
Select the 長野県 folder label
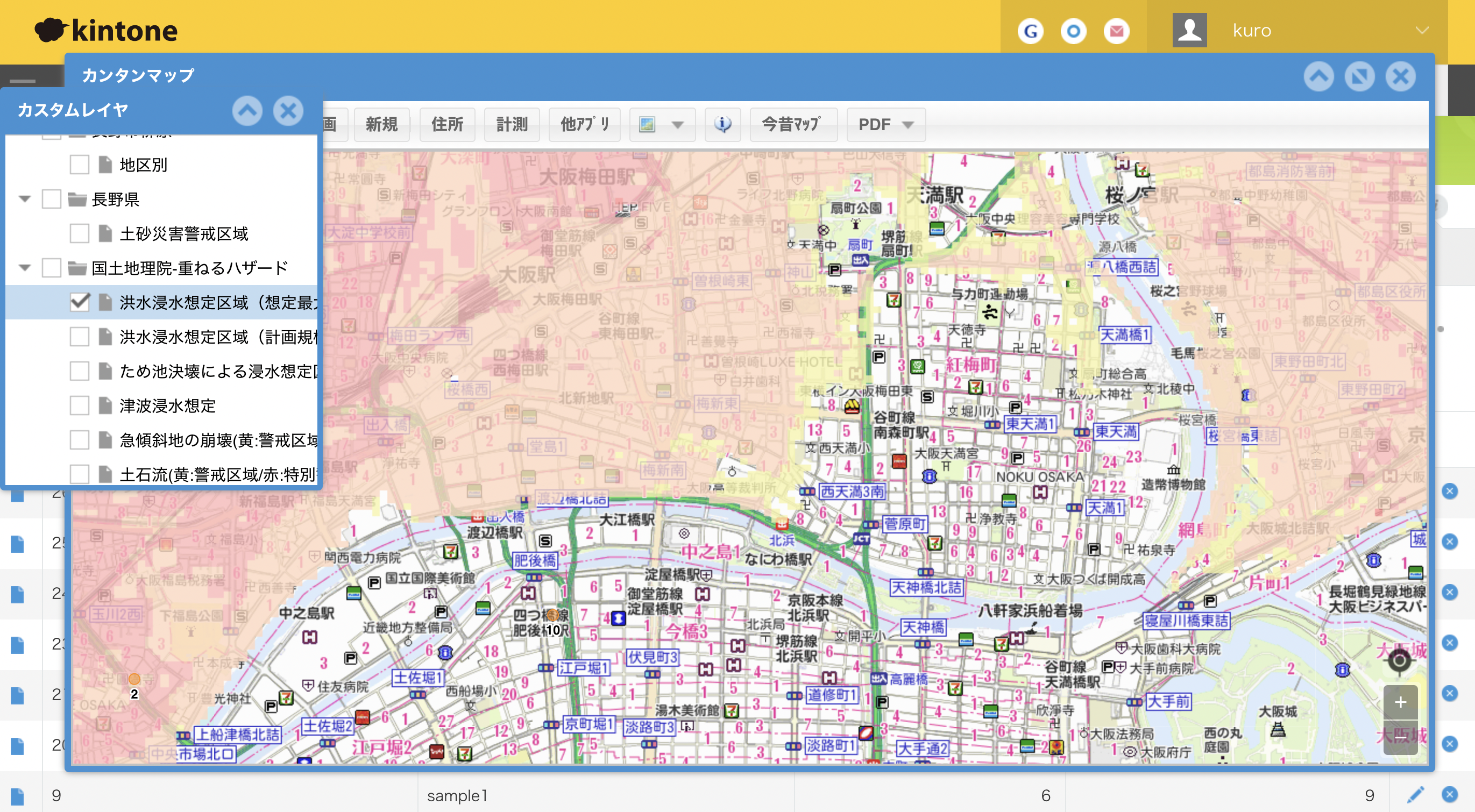click(x=115, y=199)
